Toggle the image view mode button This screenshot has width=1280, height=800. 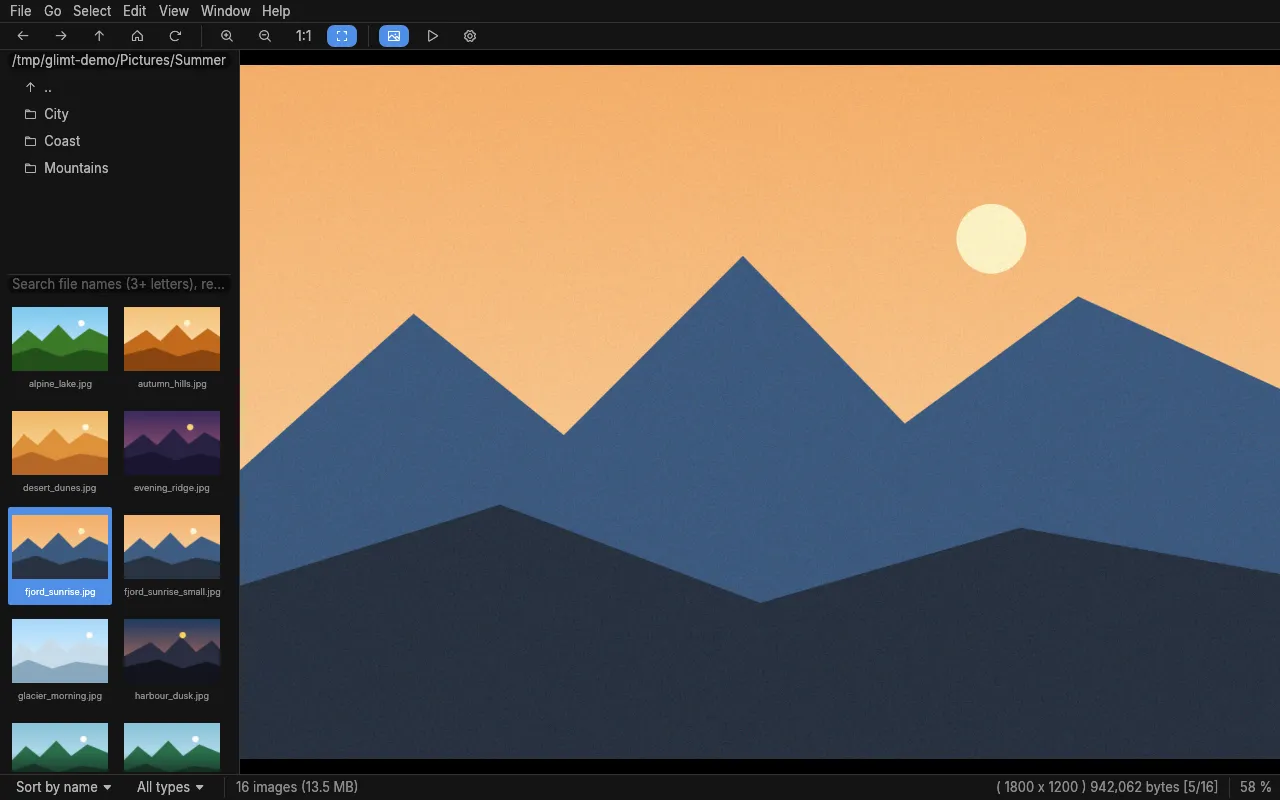pyautogui.click(x=394, y=36)
